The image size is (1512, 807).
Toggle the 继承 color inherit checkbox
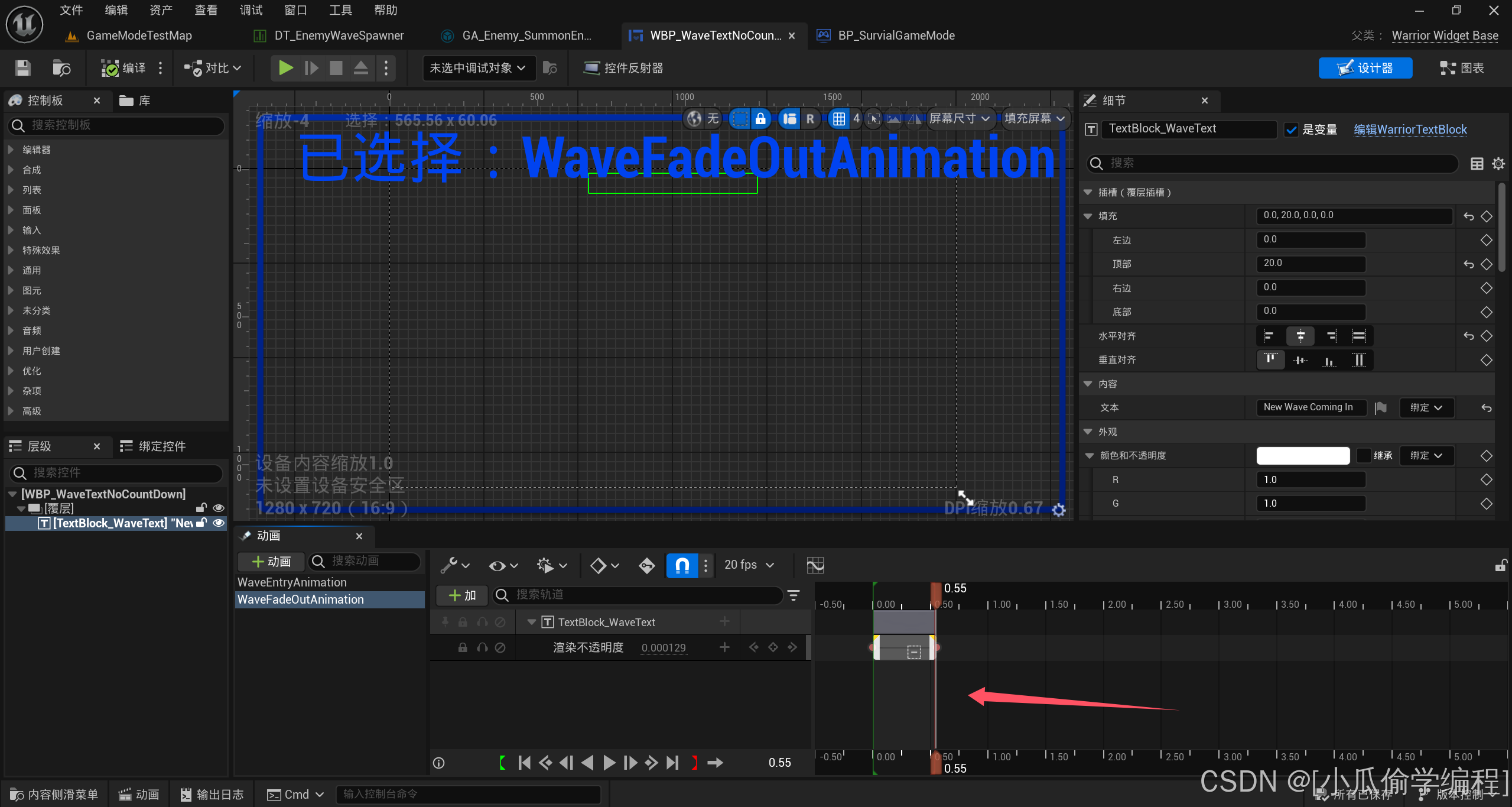(x=1364, y=455)
